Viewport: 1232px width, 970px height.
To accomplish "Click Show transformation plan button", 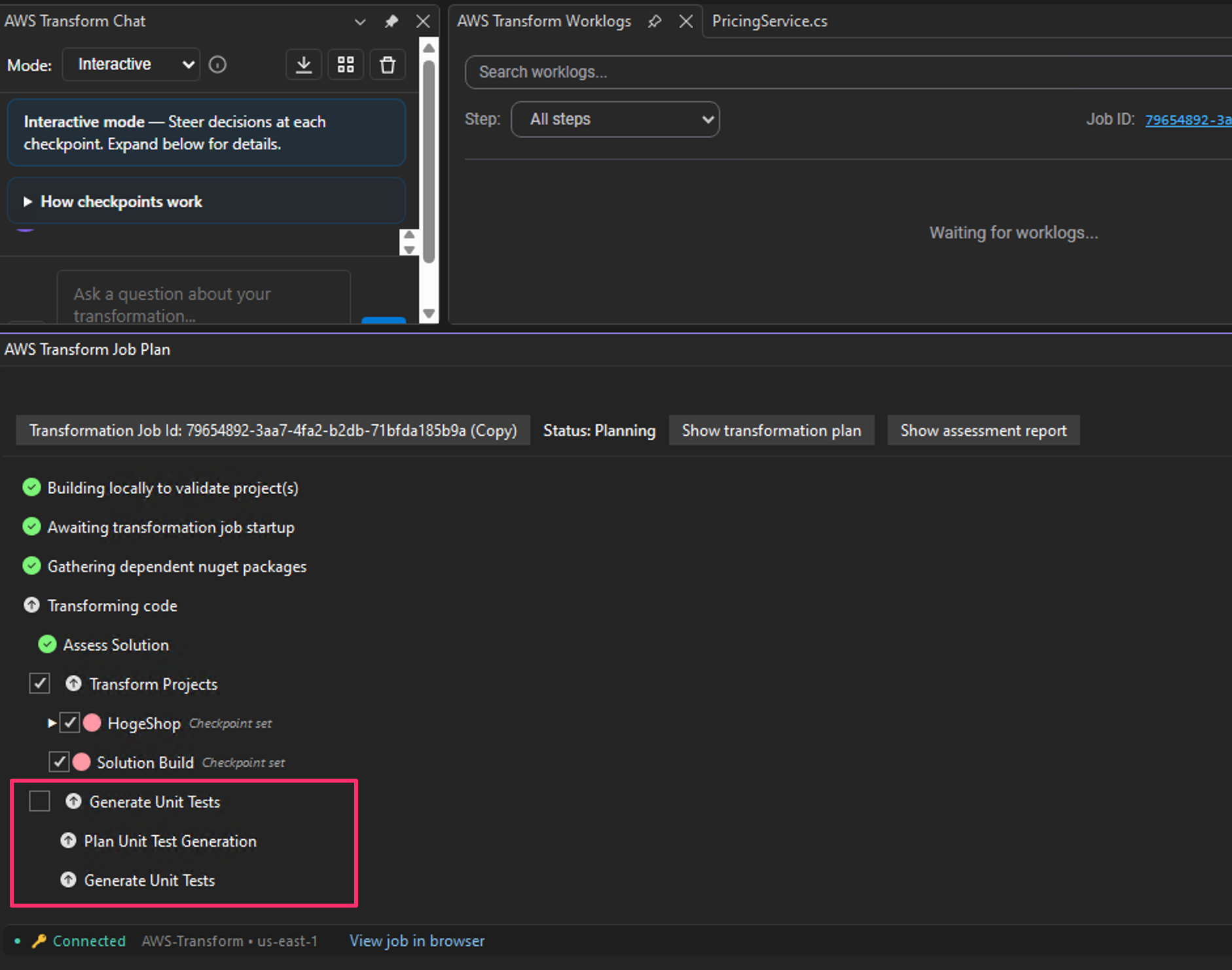I will (x=771, y=431).
